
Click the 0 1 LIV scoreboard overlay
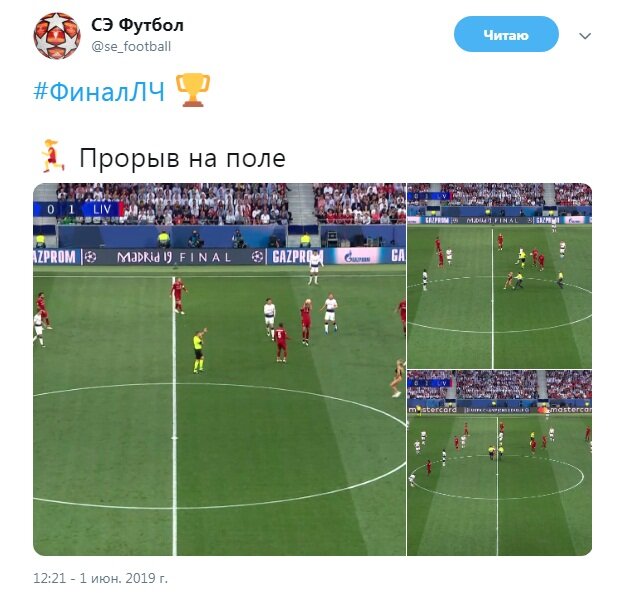click(78, 209)
